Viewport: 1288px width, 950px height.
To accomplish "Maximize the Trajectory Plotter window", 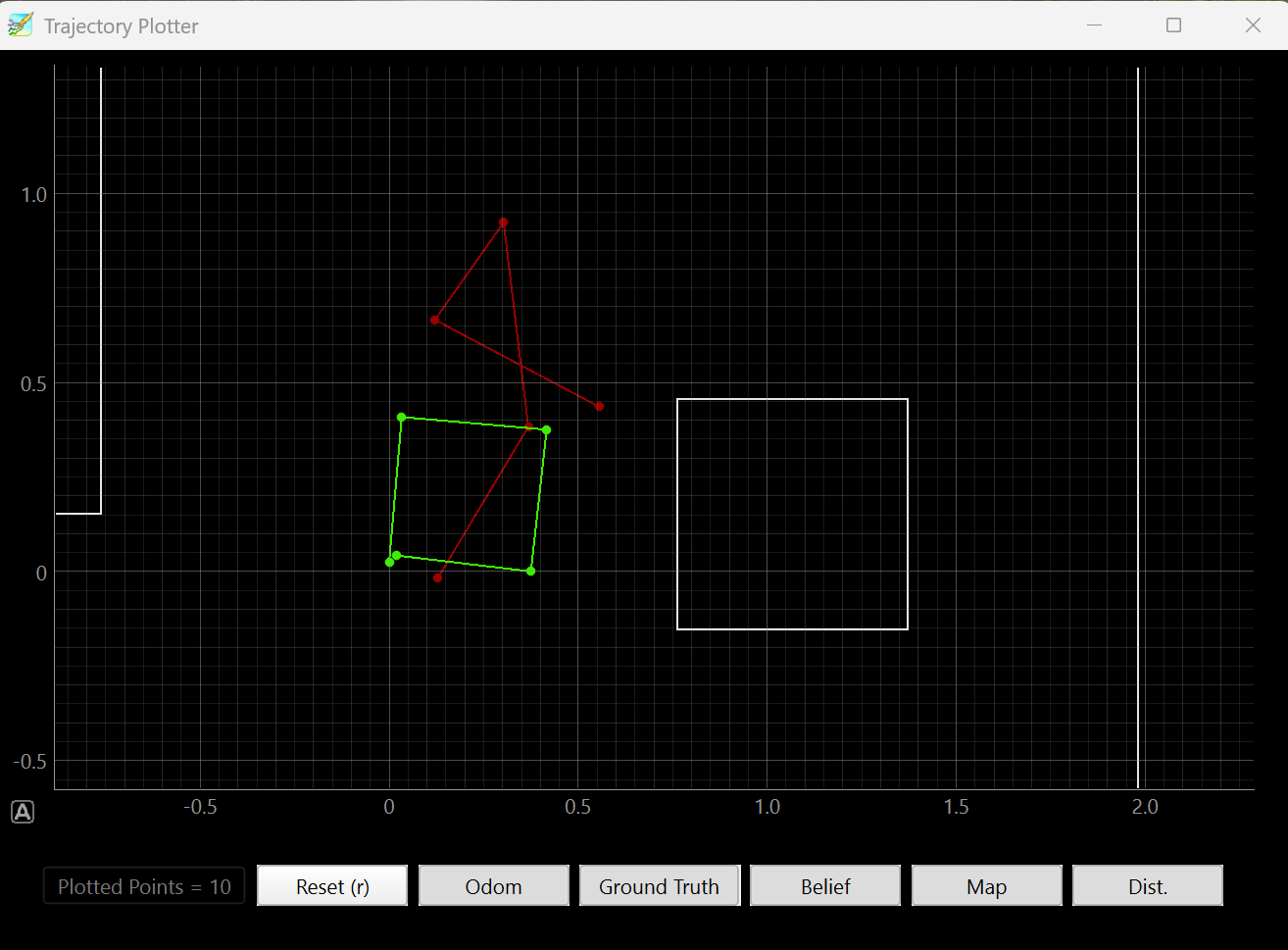I will tap(1173, 25).
